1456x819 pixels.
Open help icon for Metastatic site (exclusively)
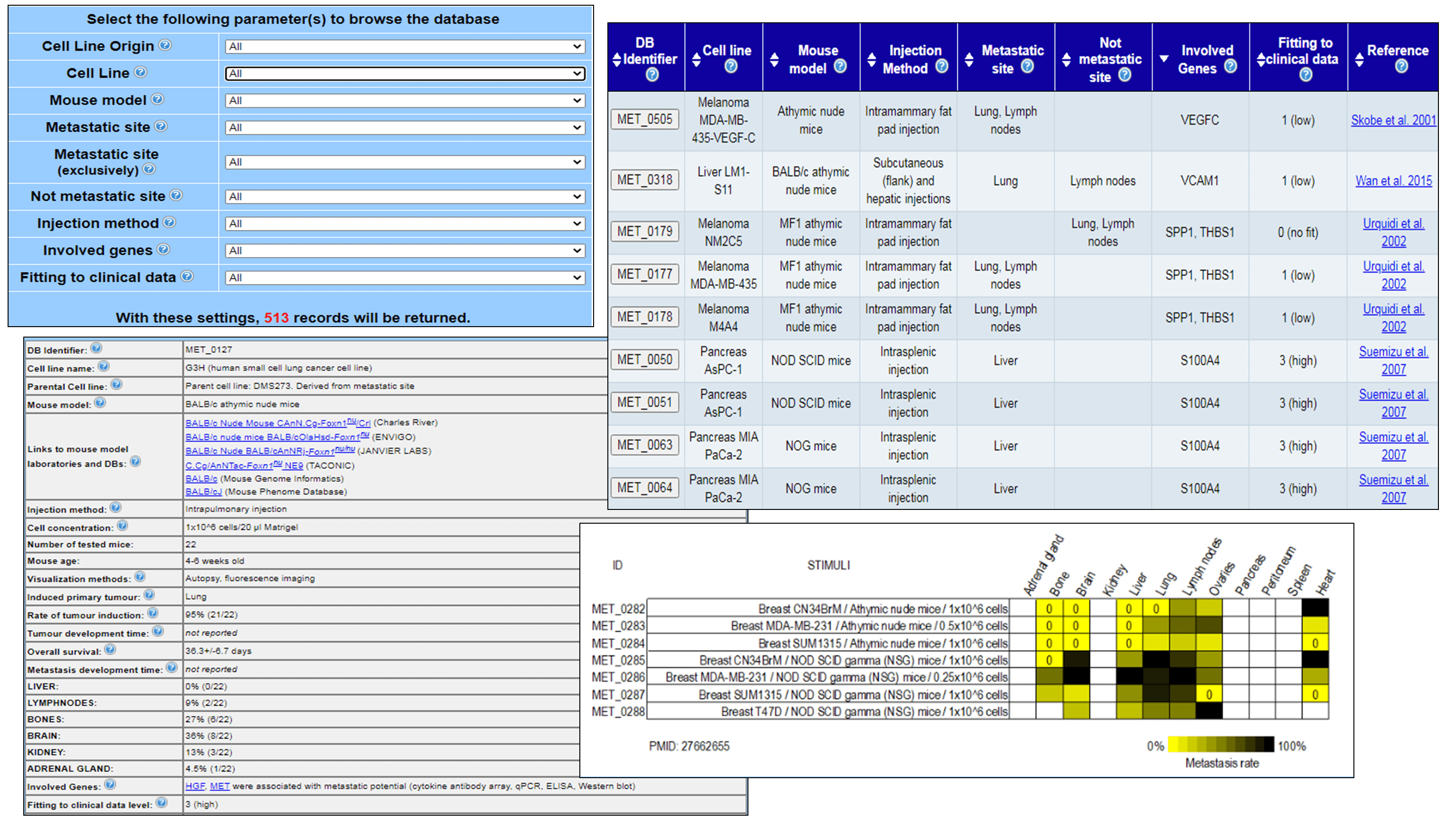(x=149, y=169)
